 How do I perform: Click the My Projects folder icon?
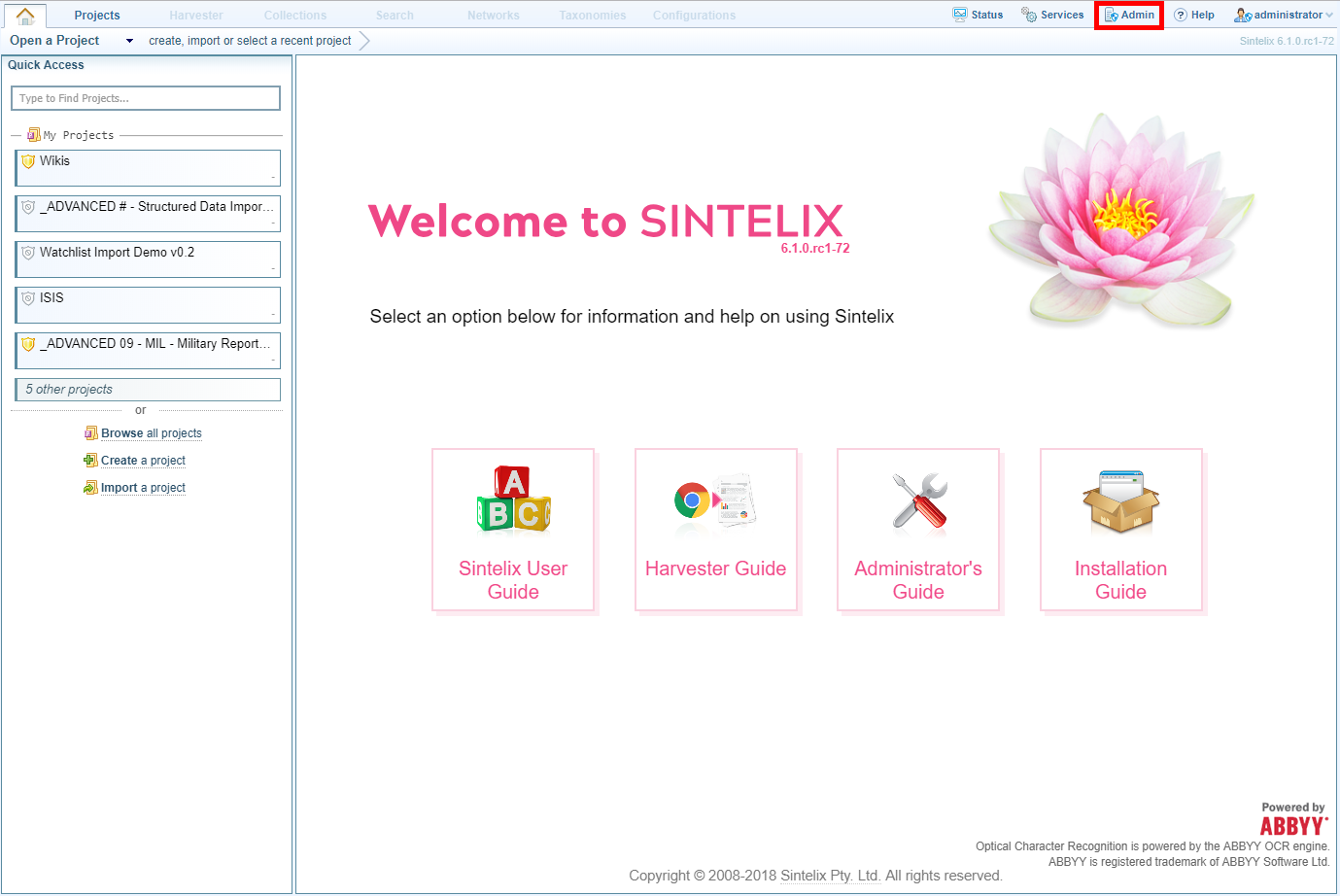point(34,135)
